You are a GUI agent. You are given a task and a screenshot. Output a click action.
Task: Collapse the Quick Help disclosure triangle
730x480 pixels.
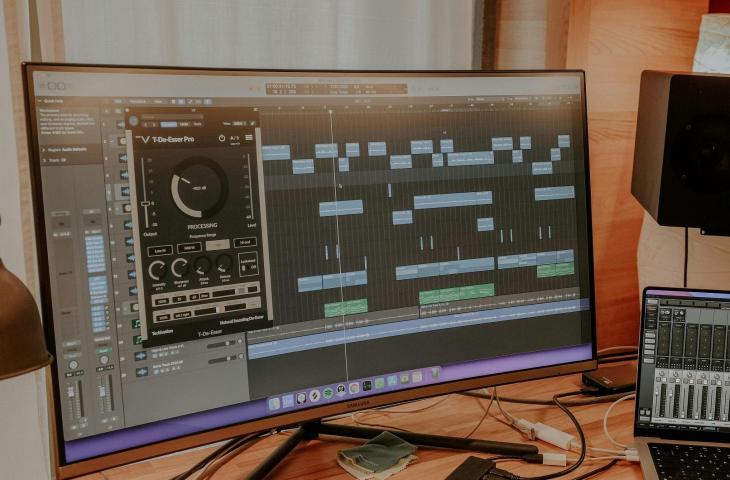tap(40, 101)
